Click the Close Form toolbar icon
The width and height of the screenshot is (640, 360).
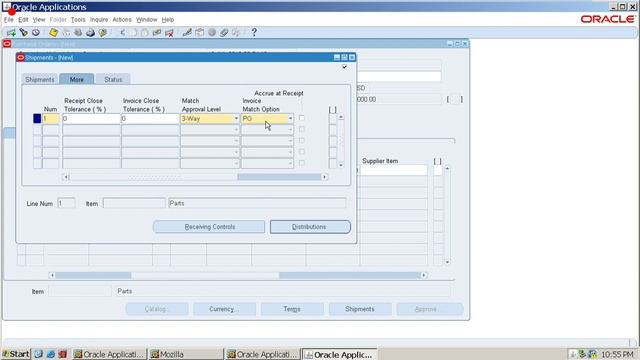click(x=102, y=33)
